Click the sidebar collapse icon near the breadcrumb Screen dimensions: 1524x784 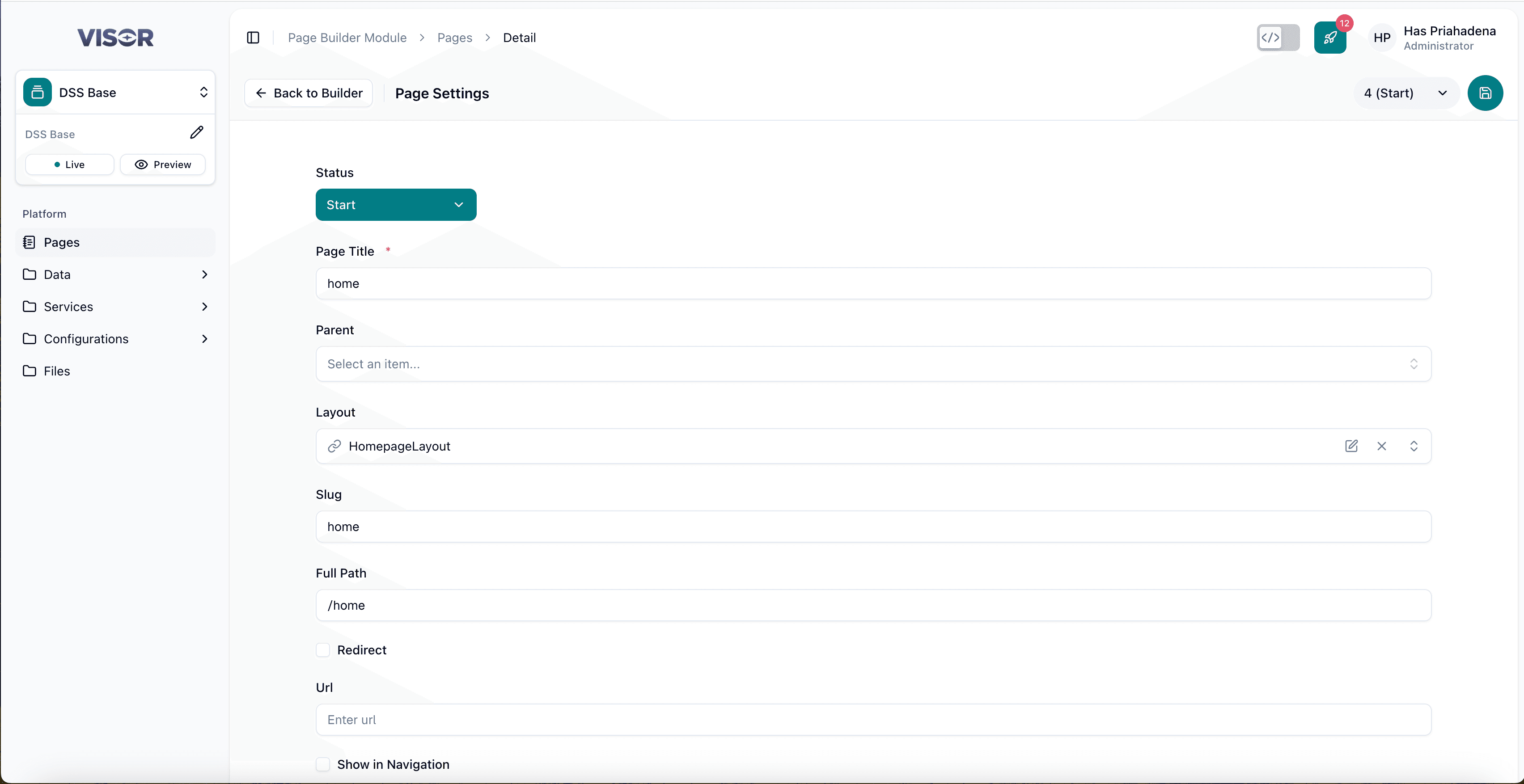coord(253,37)
